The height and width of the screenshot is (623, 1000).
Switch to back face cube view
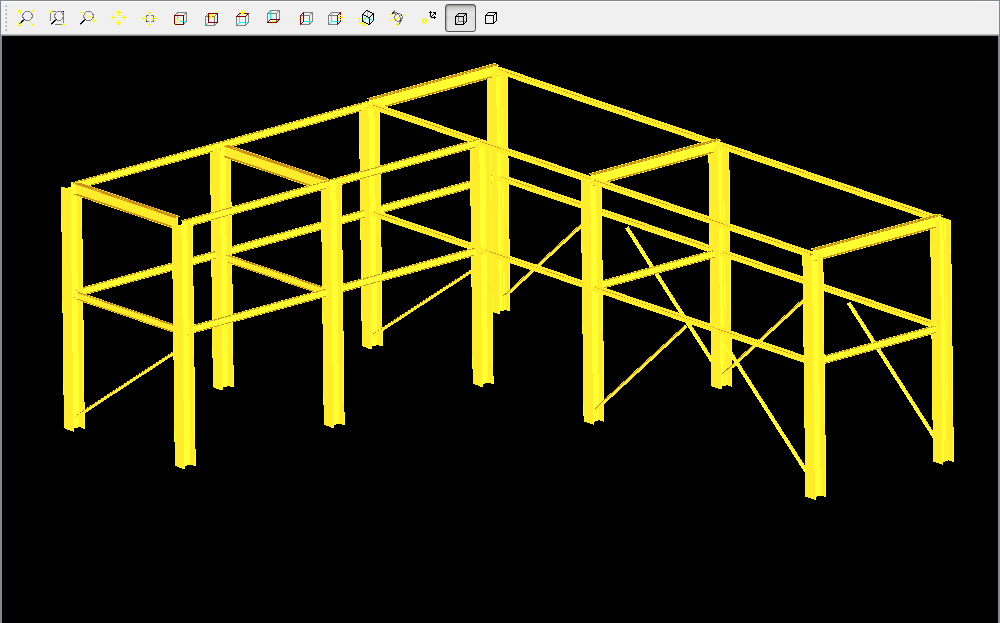pos(212,18)
